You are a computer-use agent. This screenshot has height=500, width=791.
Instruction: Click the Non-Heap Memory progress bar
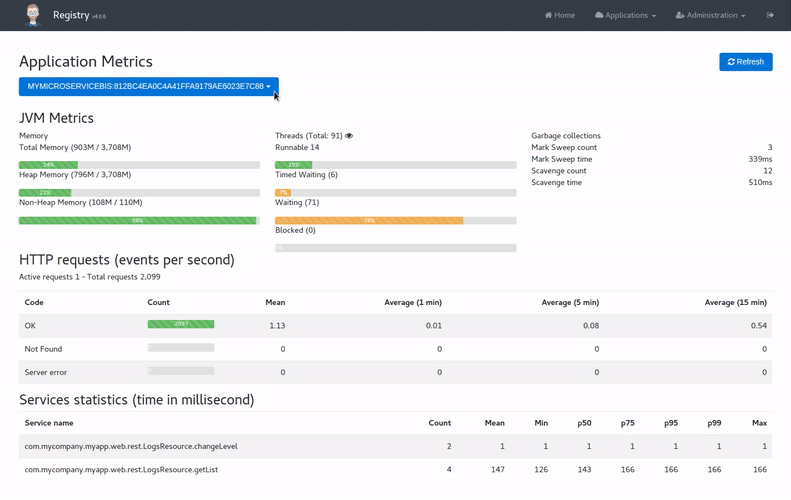click(x=139, y=220)
